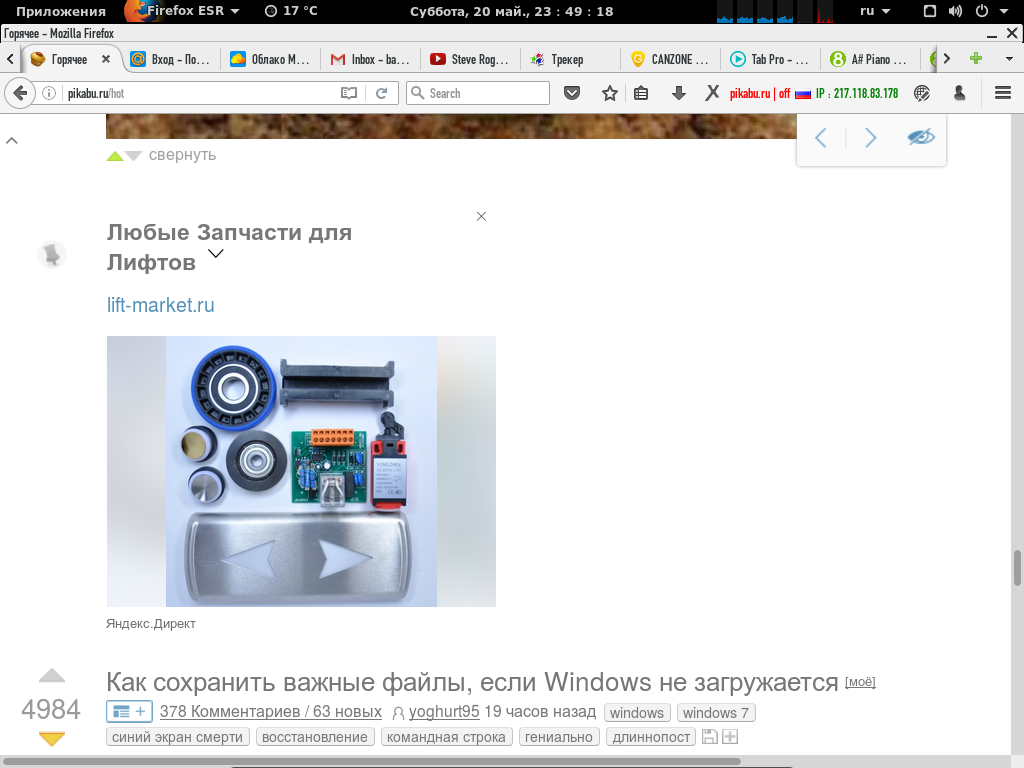The width and height of the screenshot is (1024, 768).
Task: Open the downloads arrow icon
Action: point(679,93)
